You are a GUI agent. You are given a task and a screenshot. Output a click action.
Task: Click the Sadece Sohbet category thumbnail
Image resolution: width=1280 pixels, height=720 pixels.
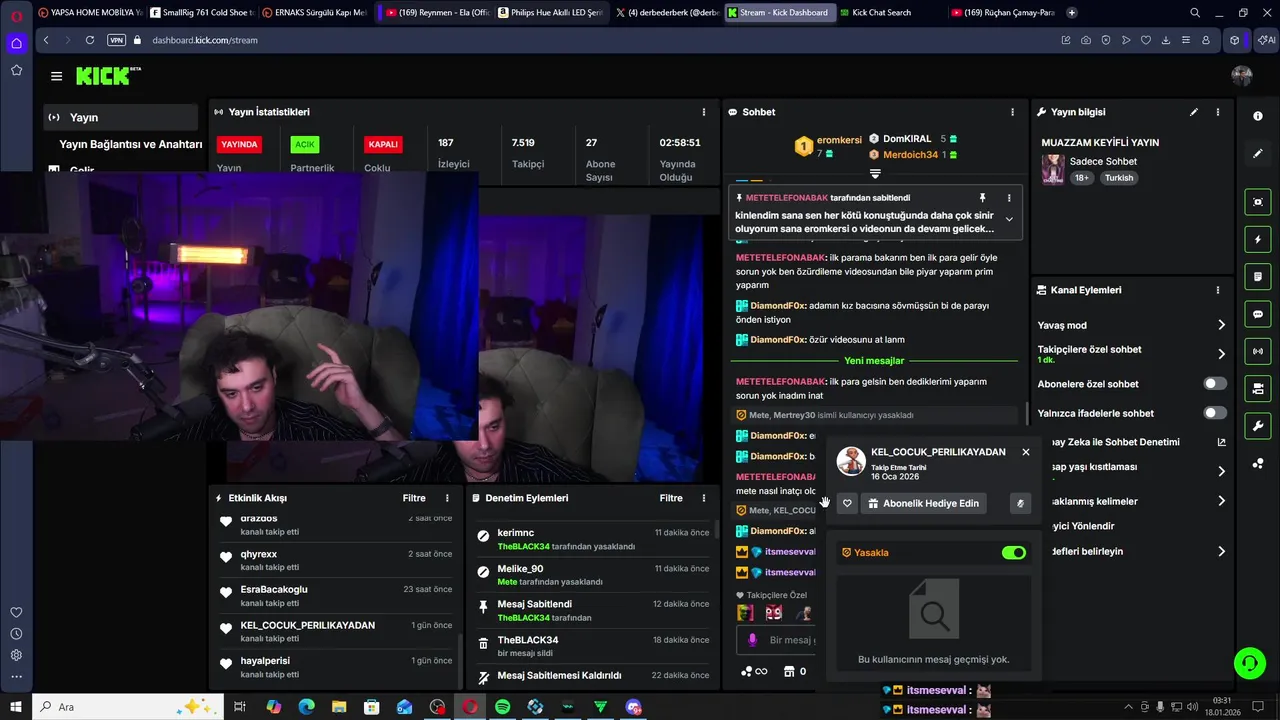1053,169
